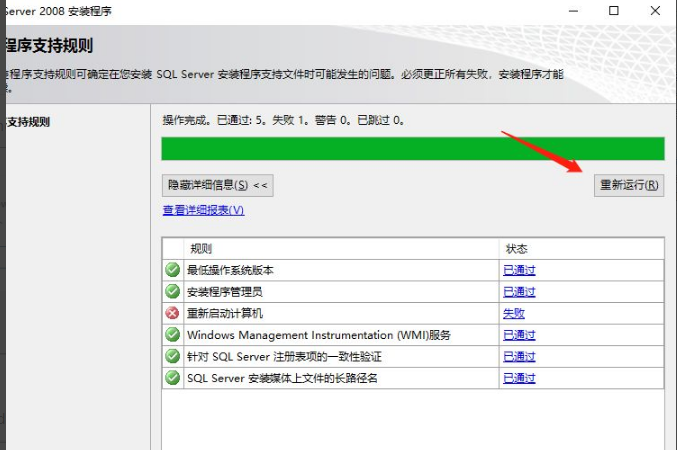
Task: Open 已通过 link for 安装媒体上文件的长路径名 row
Action: 519,378
